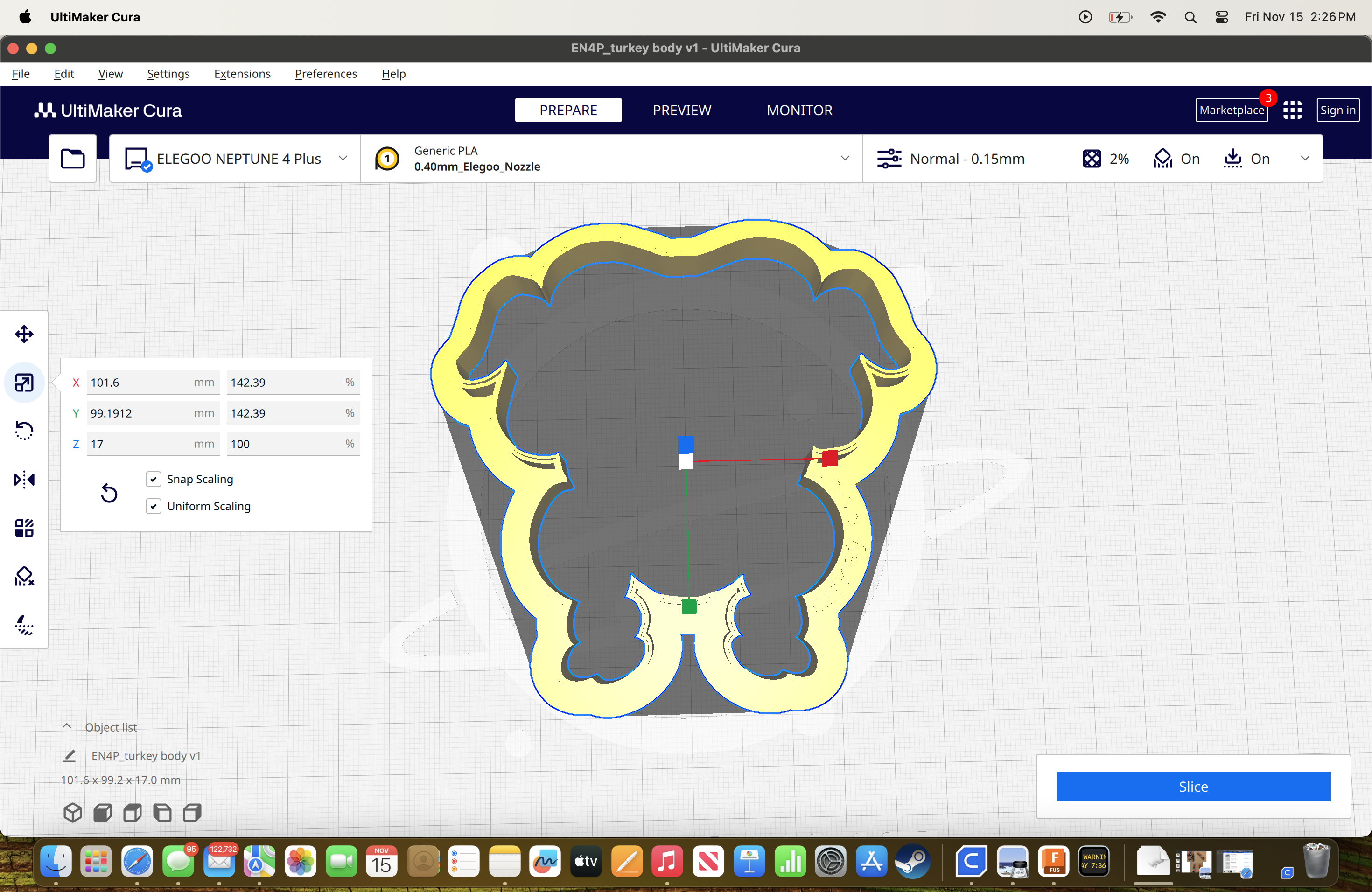Open the Preferences menu
1372x892 pixels.
pos(326,74)
